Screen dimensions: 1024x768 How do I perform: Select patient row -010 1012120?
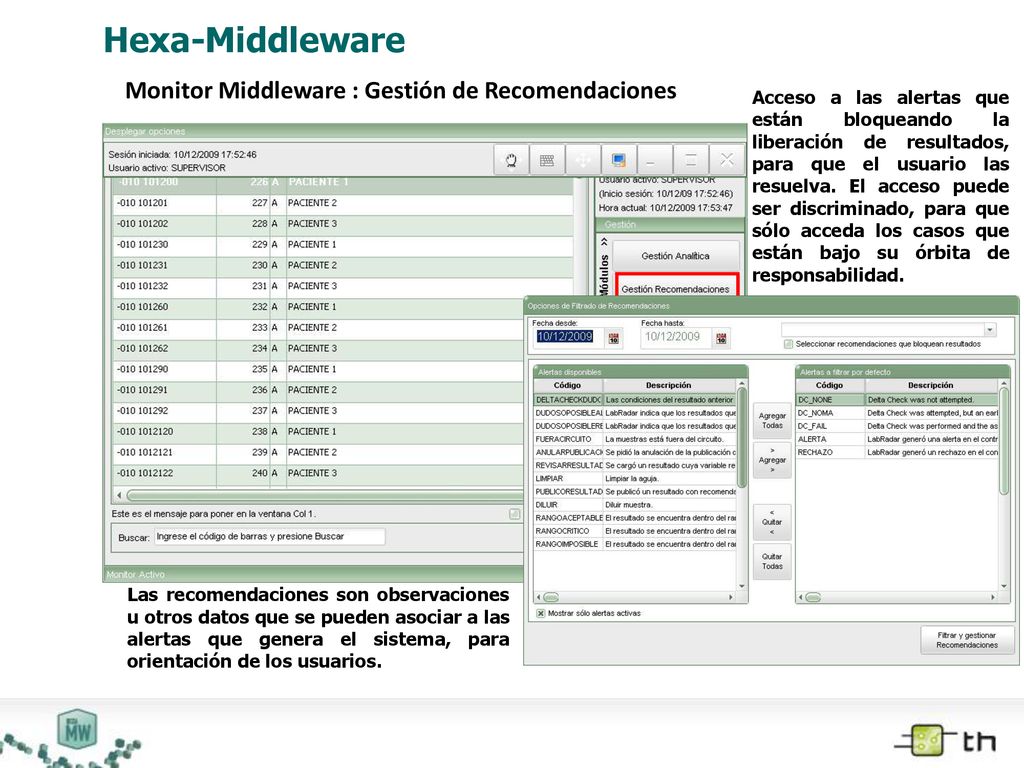(x=319, y=432)
